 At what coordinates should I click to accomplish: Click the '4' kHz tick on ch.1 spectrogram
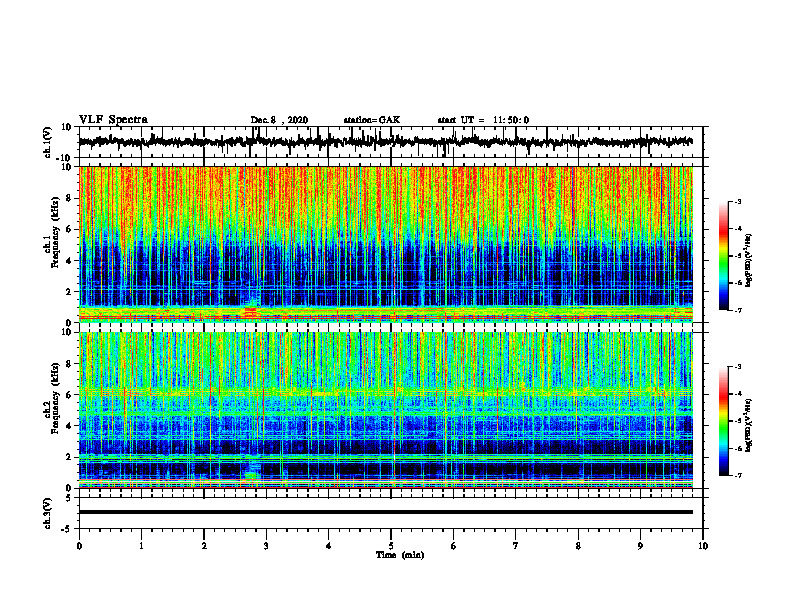pos(69,261)
